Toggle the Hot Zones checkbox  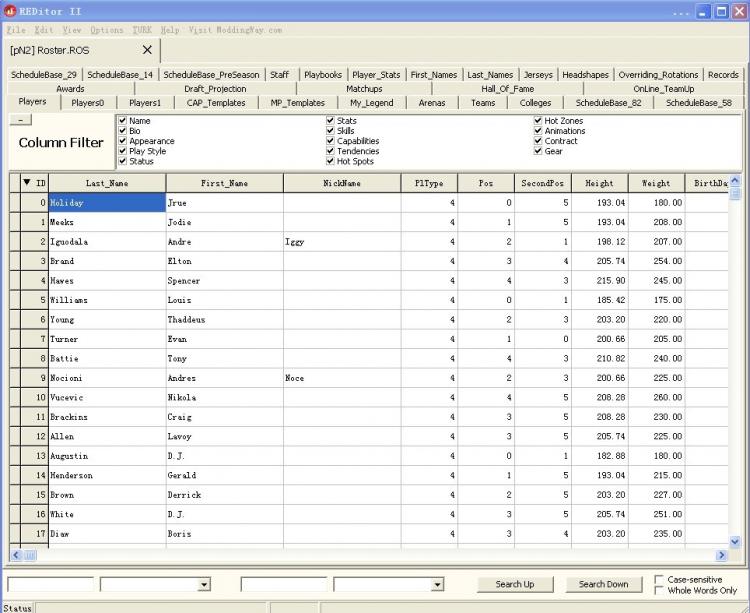coord(539,121)
